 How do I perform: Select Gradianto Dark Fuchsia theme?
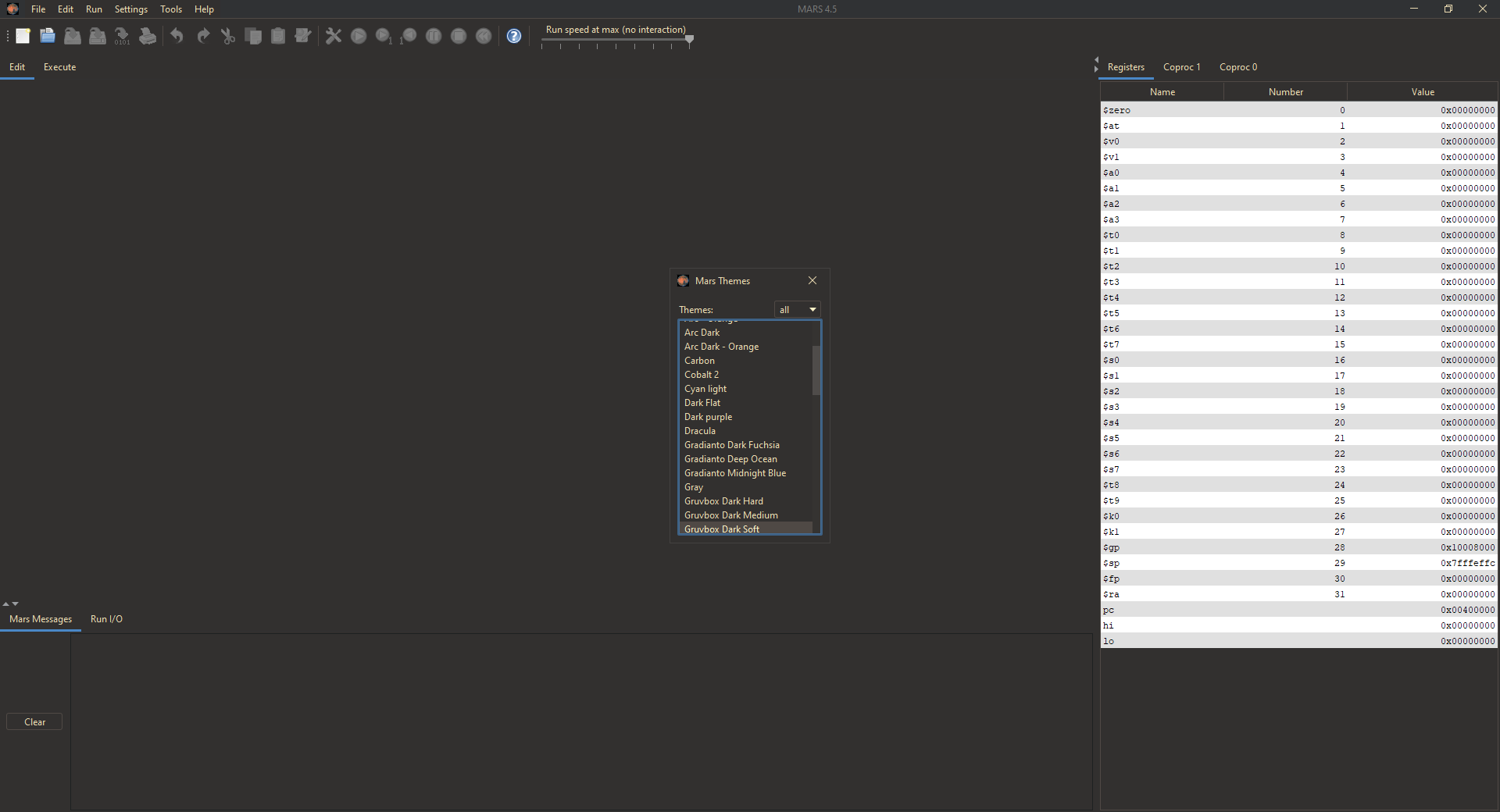(746, 445)
